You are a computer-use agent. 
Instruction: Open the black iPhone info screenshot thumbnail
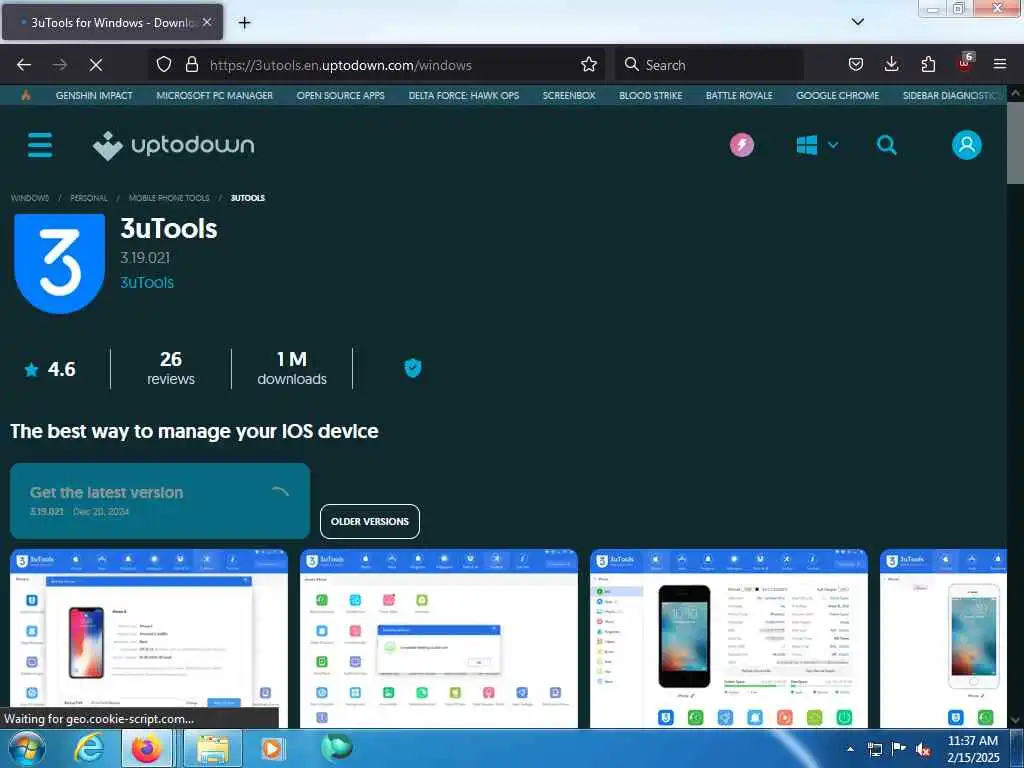729,639
